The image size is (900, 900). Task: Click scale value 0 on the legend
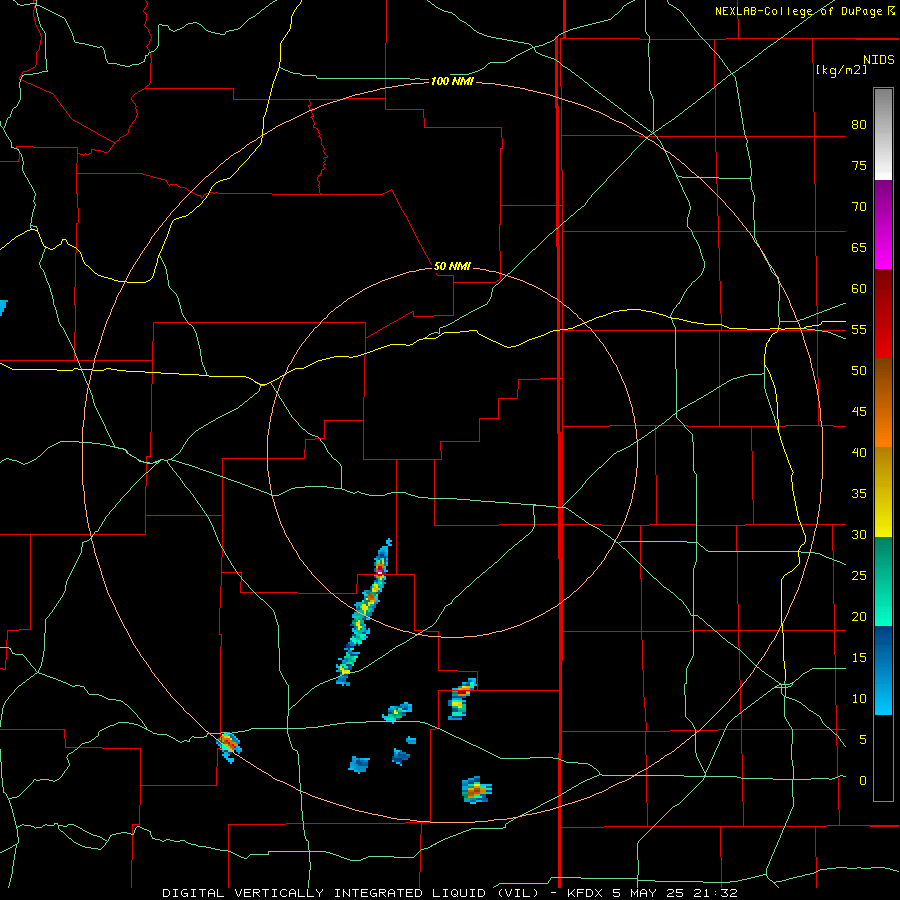pos(863,781)
